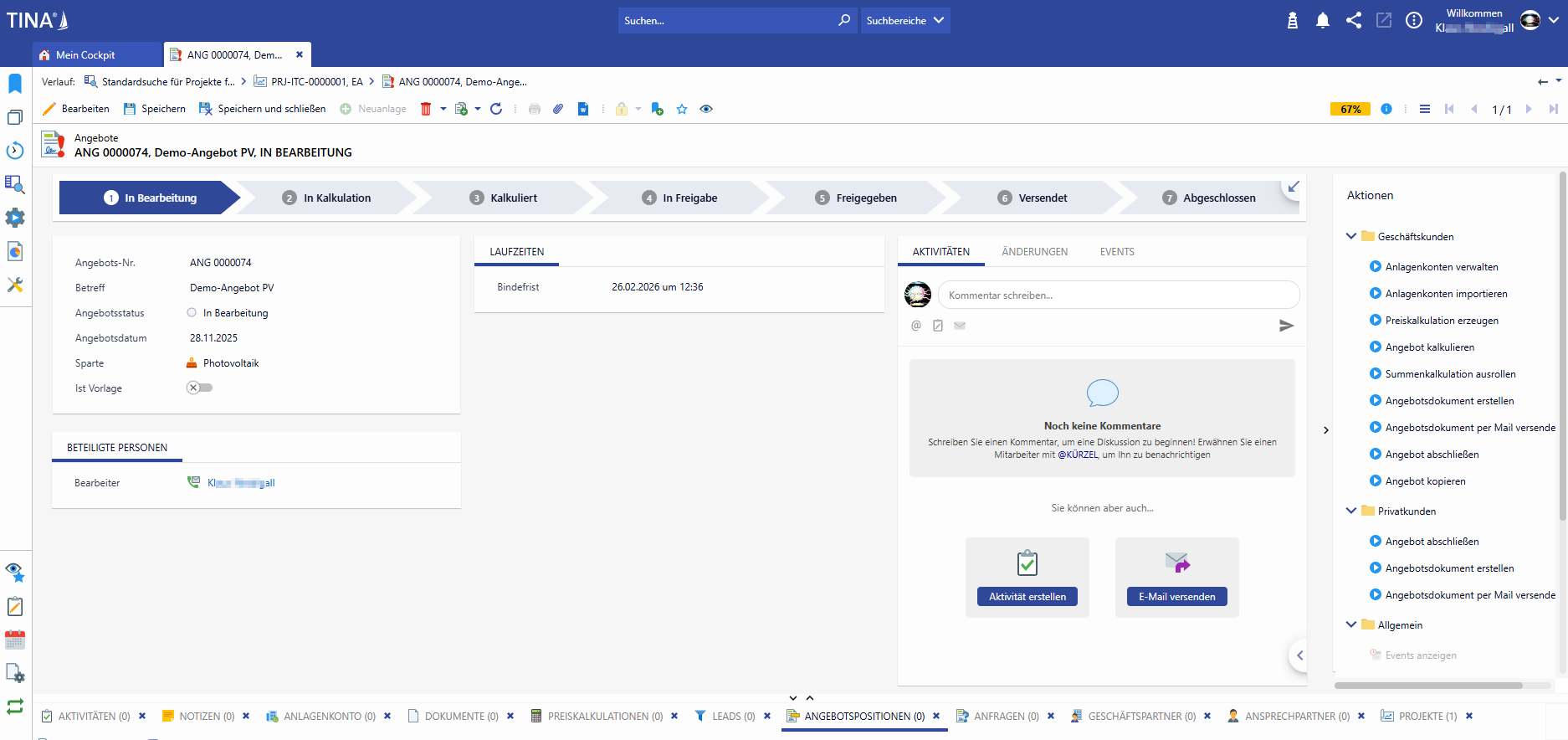Click the paperclip attachment icon
1568x740 pixels.
(558, 109)
